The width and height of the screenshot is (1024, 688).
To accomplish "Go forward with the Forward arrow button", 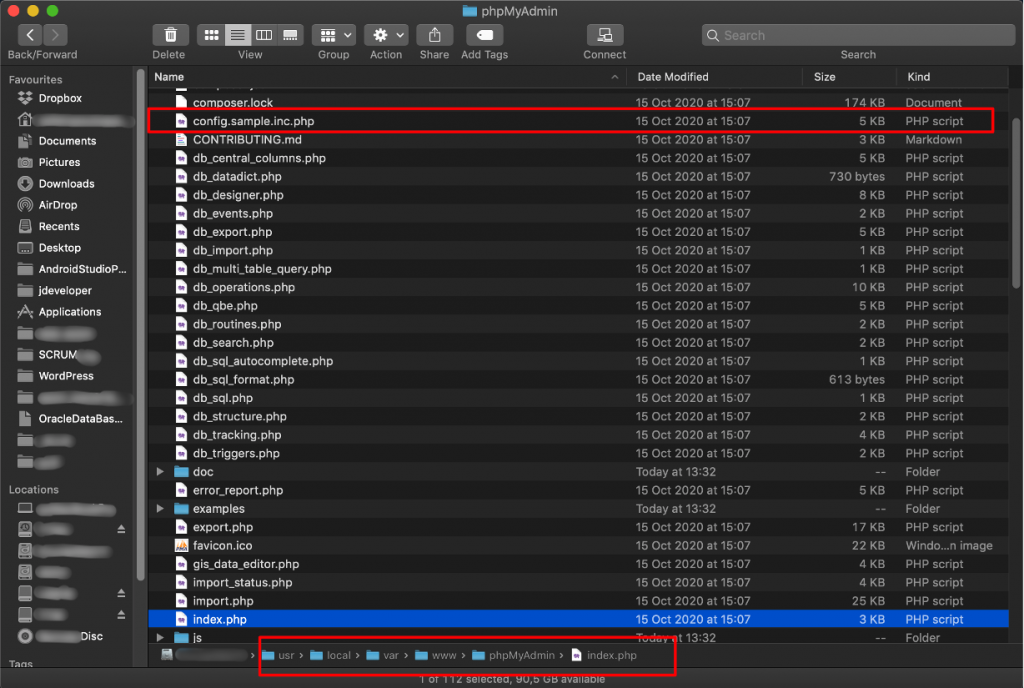I will (x=56, y=35).
